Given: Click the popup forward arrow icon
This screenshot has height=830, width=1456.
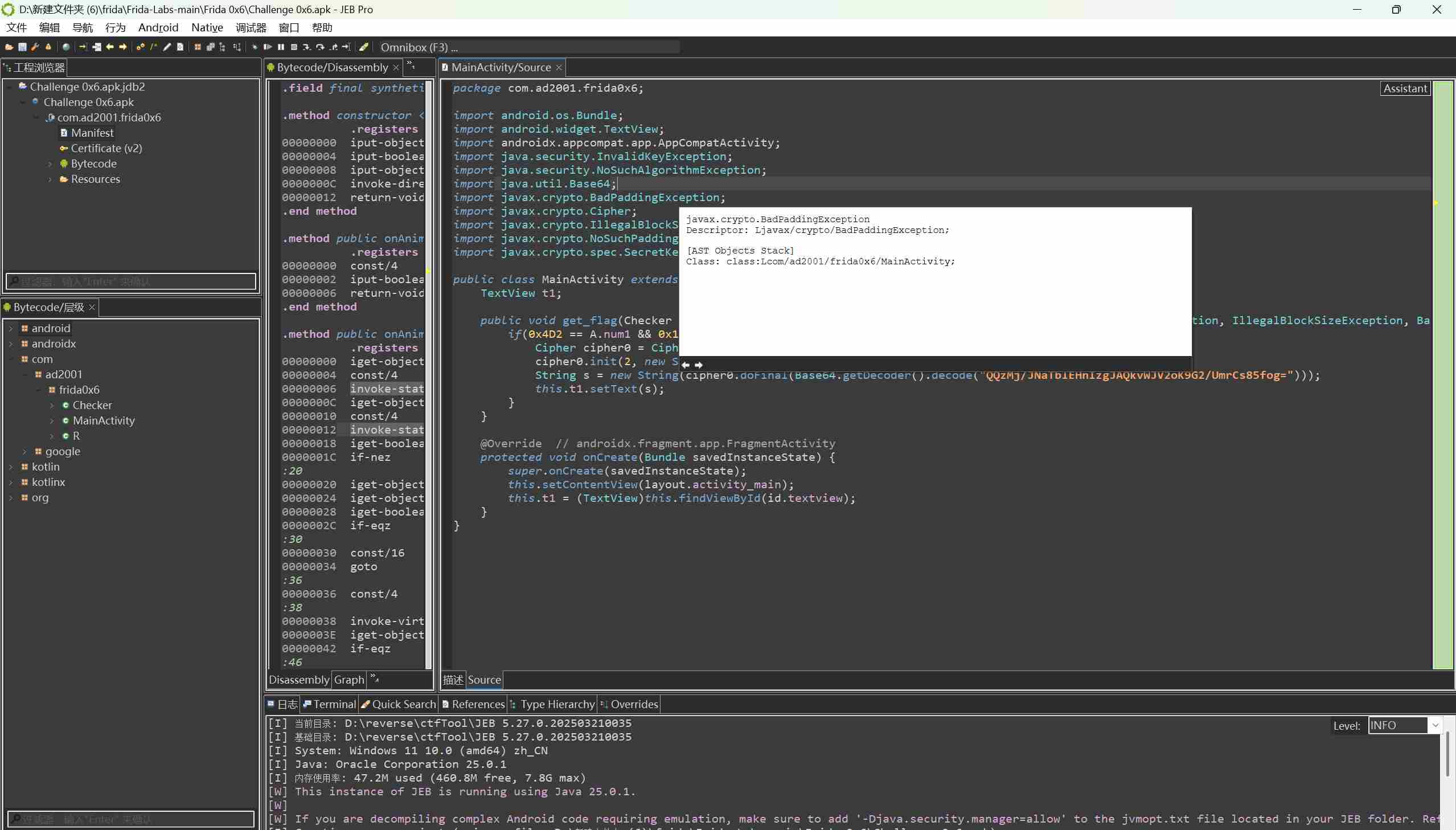Looking at the screenshot, I should click(x=699, y=365).
